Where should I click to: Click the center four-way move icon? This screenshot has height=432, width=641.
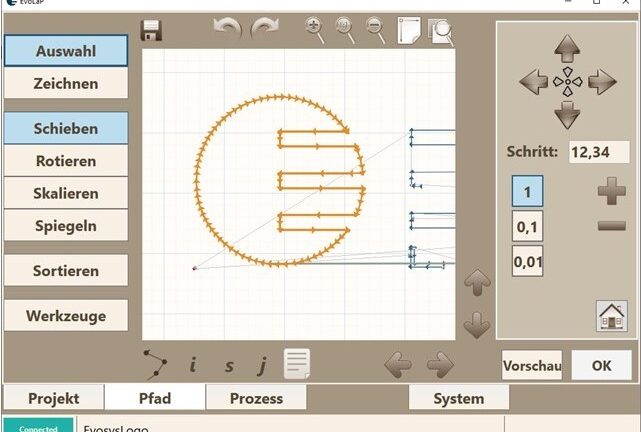point(567,82)
